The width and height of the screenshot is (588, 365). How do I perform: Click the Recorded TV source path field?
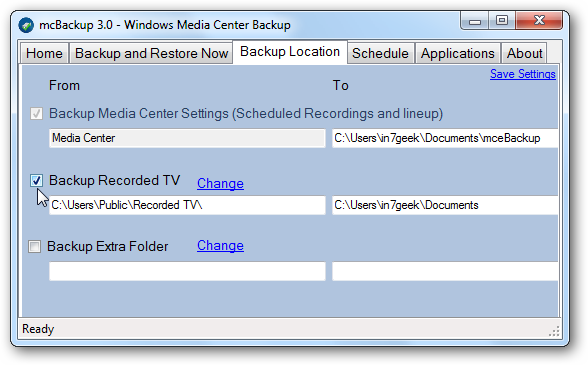click(x=187, y=205)
